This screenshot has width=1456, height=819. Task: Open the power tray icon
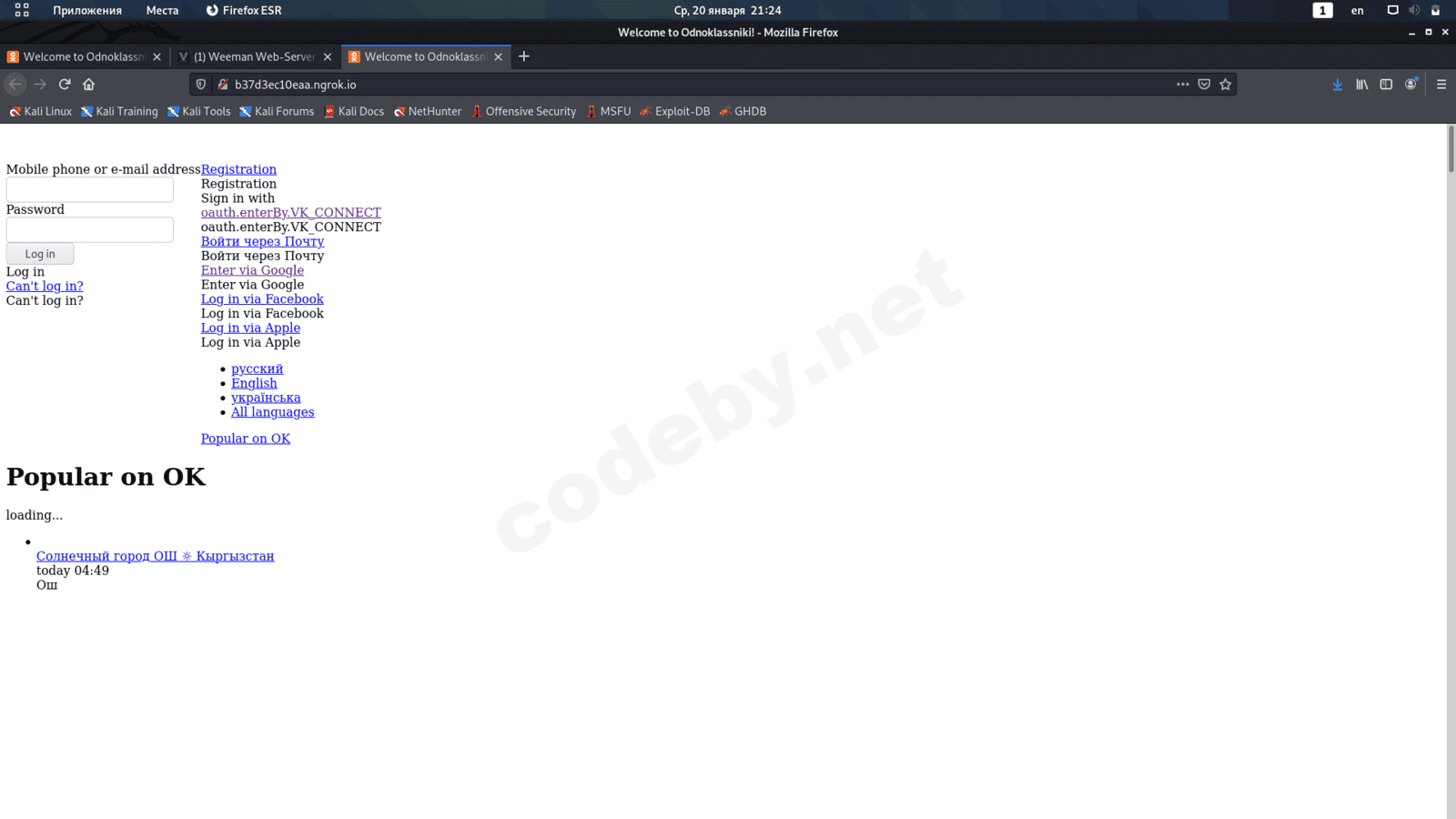(1436, 10)
